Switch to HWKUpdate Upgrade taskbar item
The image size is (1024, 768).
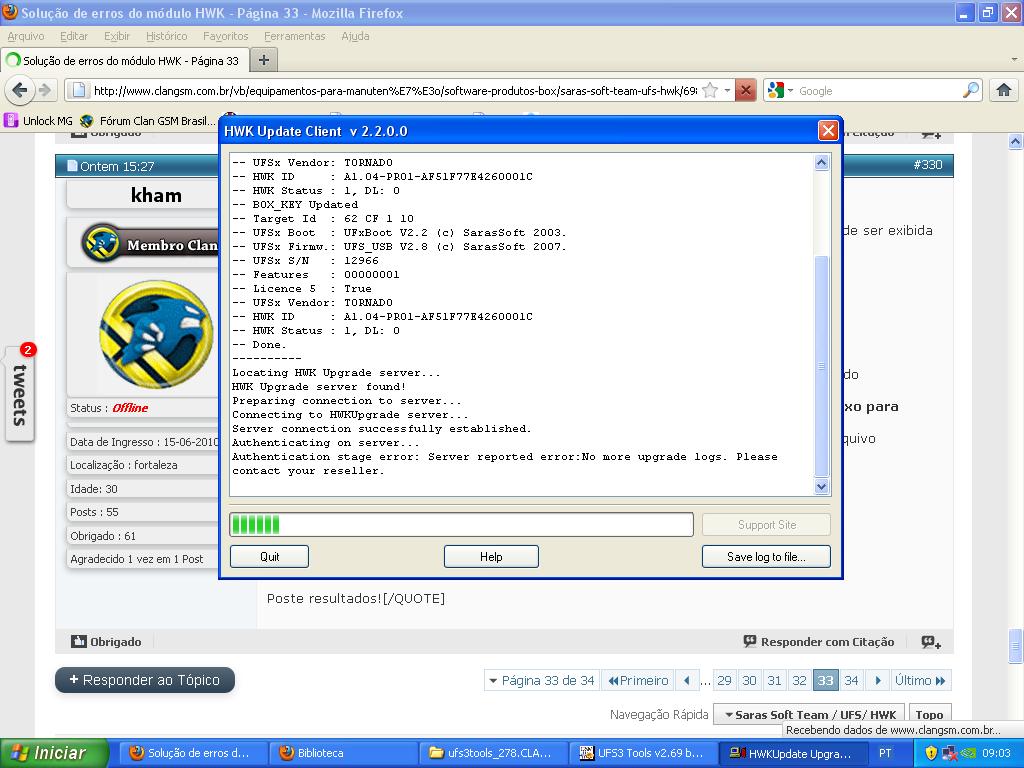tap(793, 753)
